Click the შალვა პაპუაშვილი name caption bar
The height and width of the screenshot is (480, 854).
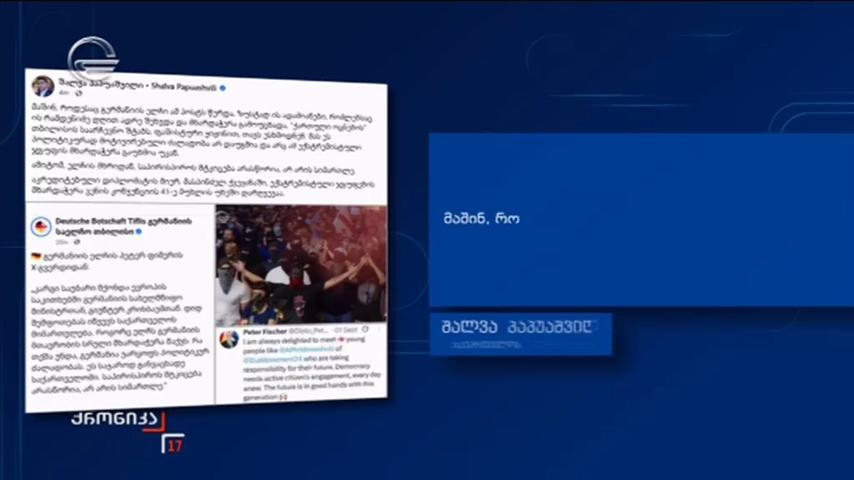point(521,334)
